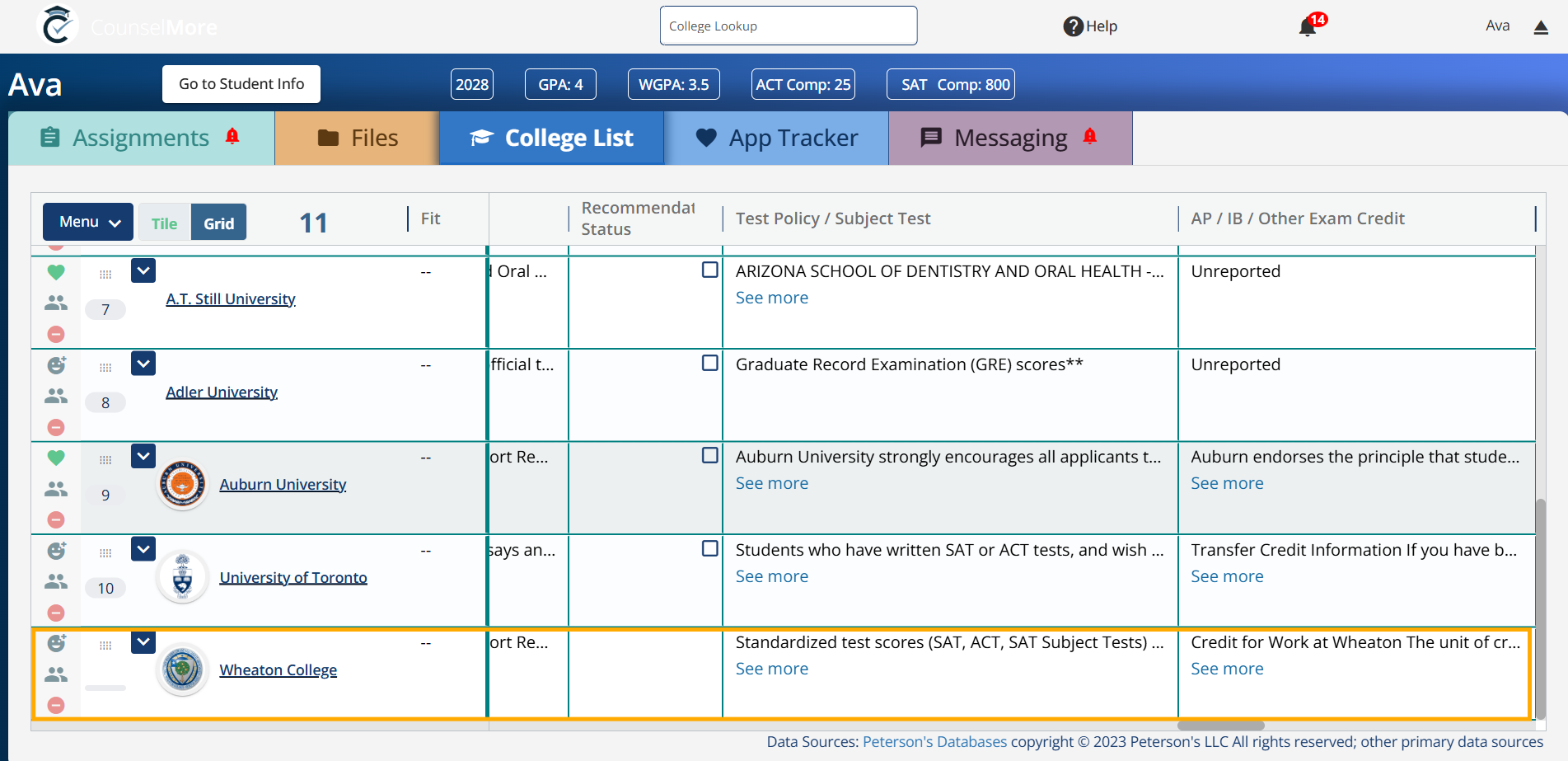
Task: Open the Auburn University link
Action: pyautogui.click(x=283, y=484)
